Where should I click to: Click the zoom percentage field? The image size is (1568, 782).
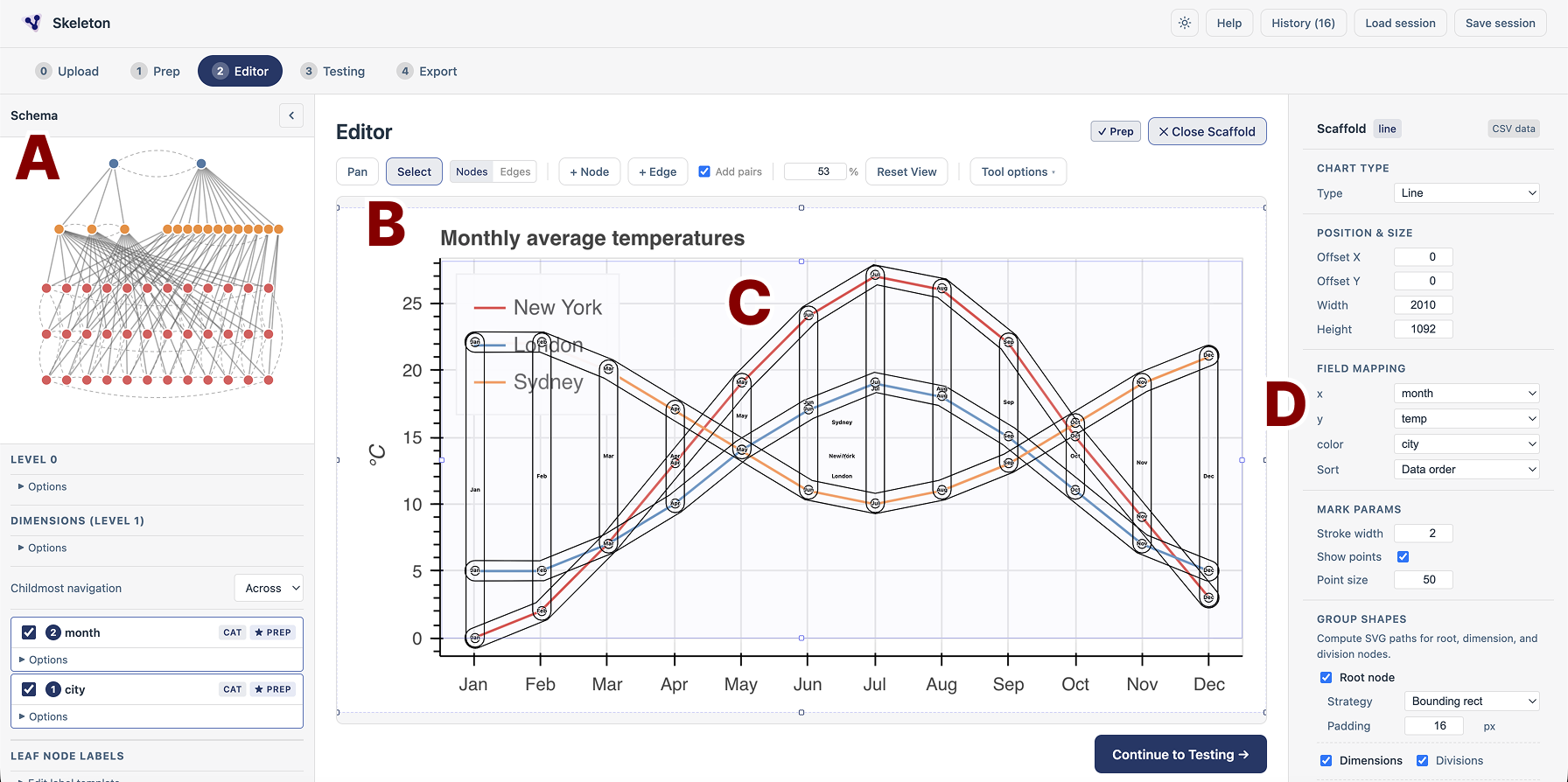(815, 171)
